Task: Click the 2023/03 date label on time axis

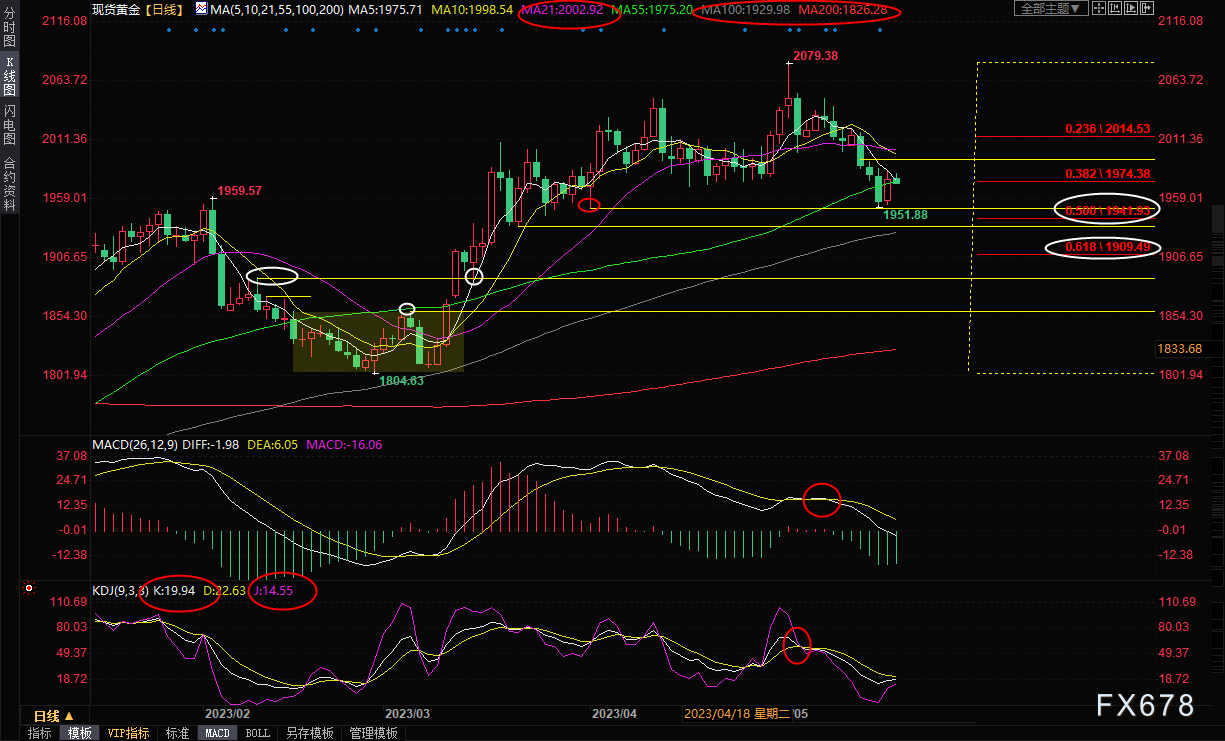Action: click(407, 714)
